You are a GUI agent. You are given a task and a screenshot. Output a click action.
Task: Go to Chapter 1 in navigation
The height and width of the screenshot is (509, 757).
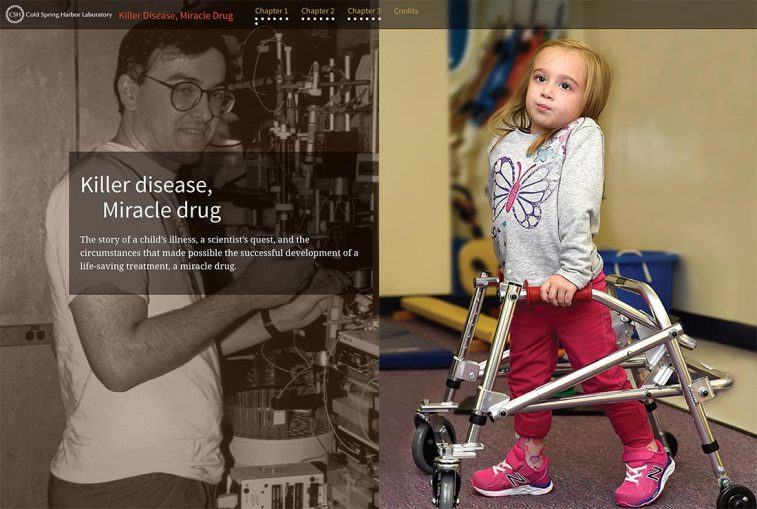click(x=271, y=11)
